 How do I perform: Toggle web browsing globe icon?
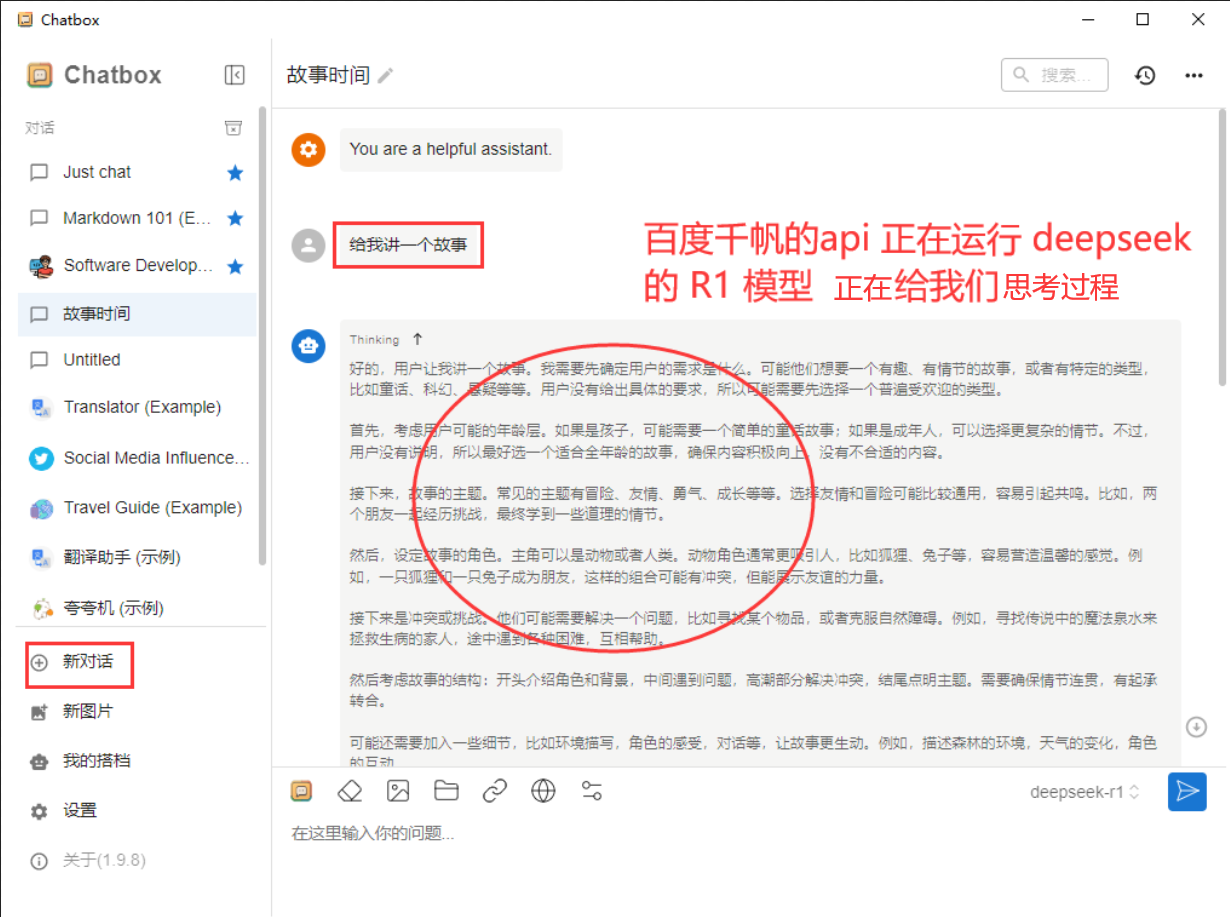click(543, 792)
